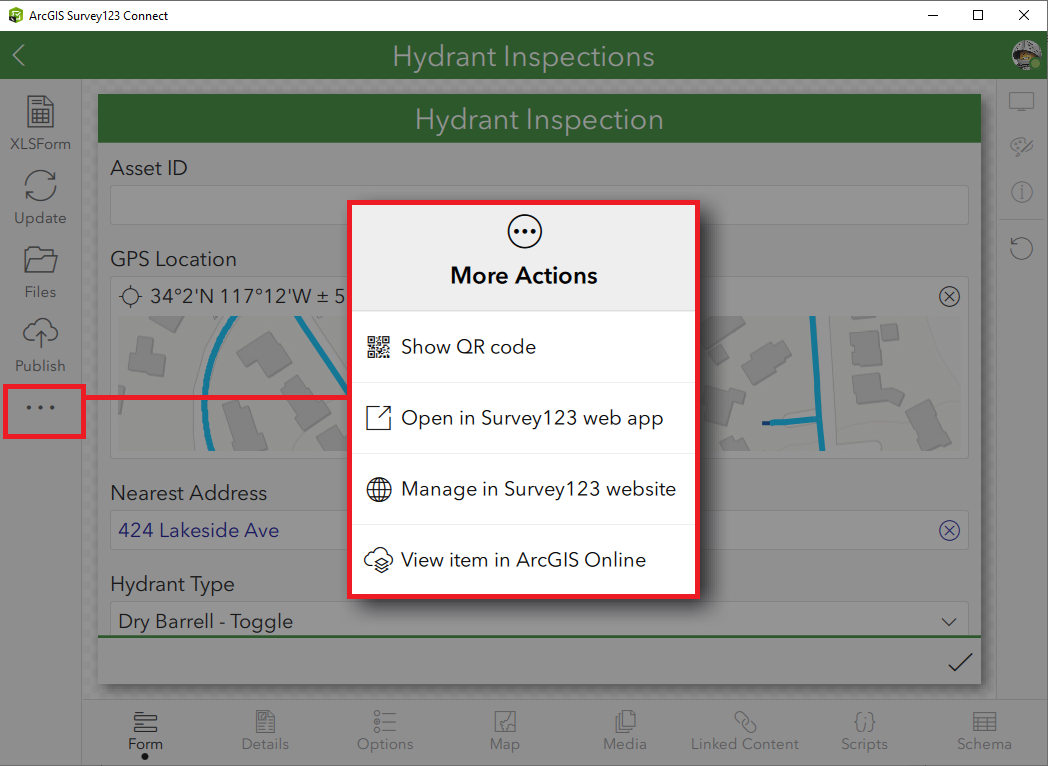The image size is (1048, 766).
Task: Select Show QR code from More Actions
Action: coord(468,347)
